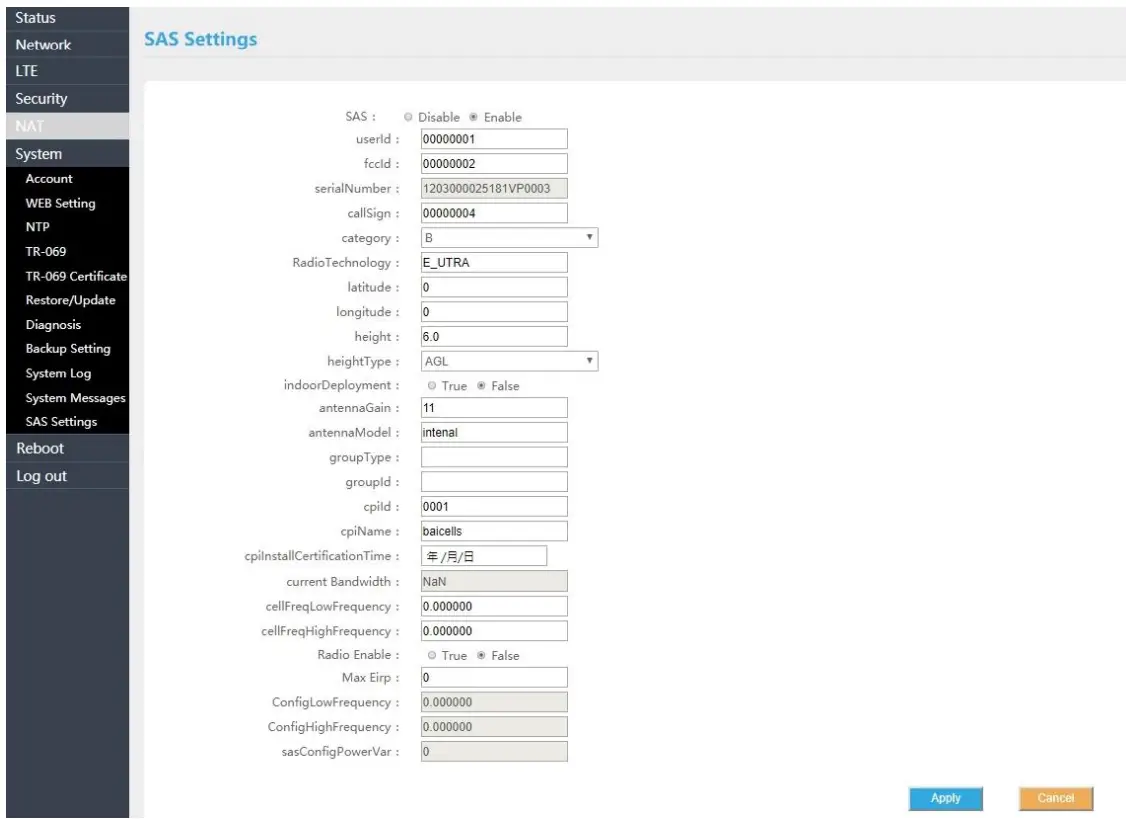
Task: Select the SAS Enable radio button
Action: click(x=473, y=117)
